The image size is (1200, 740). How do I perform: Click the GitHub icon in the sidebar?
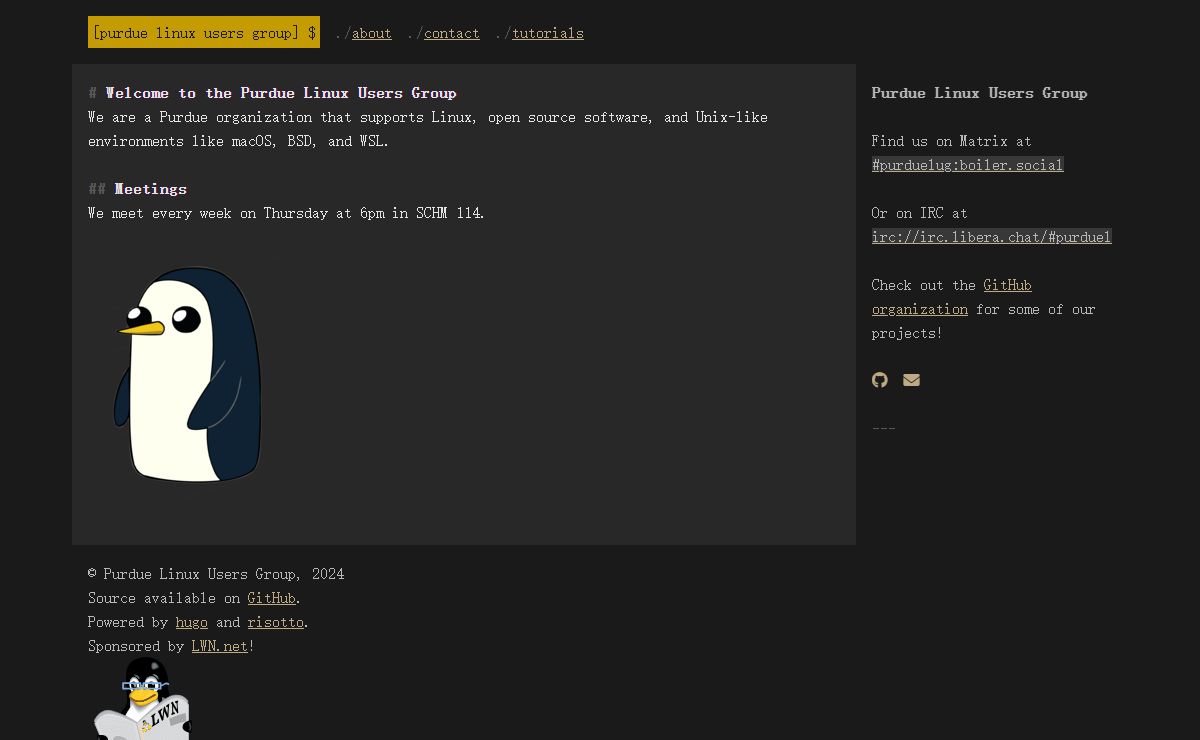coord(880,380)
